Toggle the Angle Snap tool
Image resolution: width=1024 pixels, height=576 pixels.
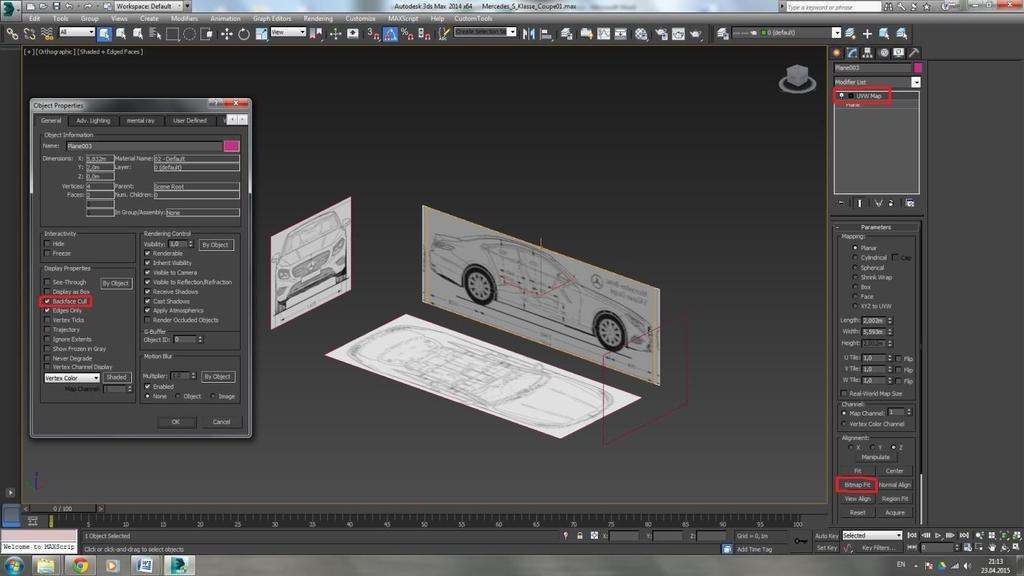[390, 33]
